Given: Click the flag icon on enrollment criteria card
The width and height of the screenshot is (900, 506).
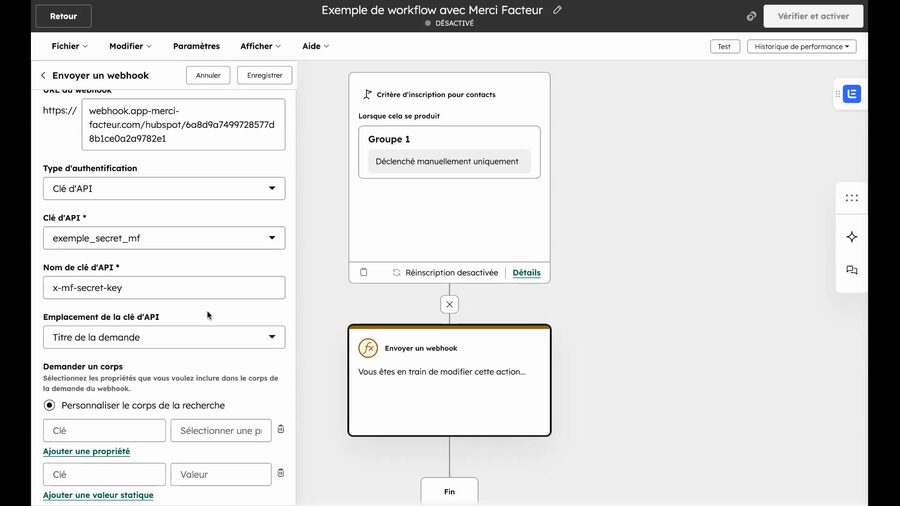Looking at the screenshot, I should coord(367,94).
